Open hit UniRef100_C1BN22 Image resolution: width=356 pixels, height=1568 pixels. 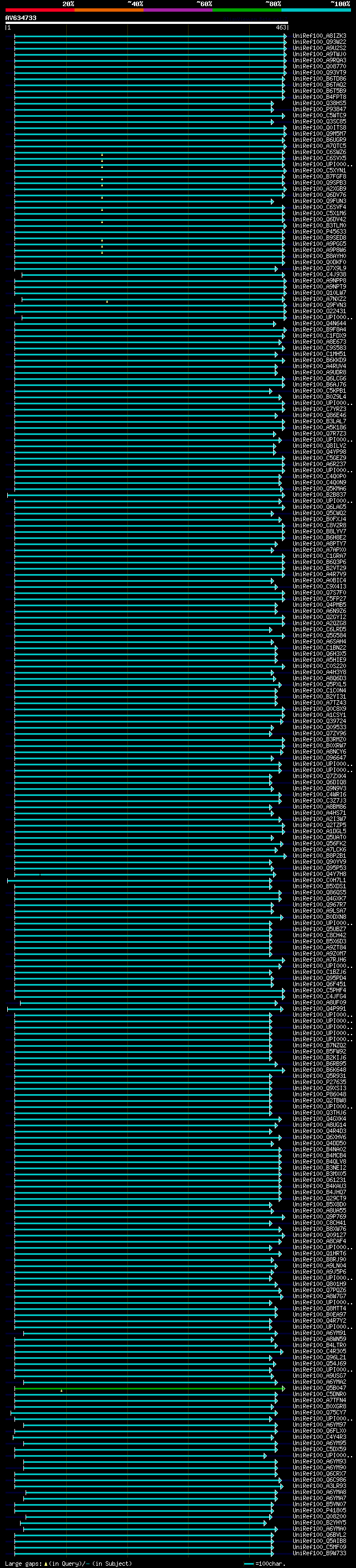click(319, 647)
